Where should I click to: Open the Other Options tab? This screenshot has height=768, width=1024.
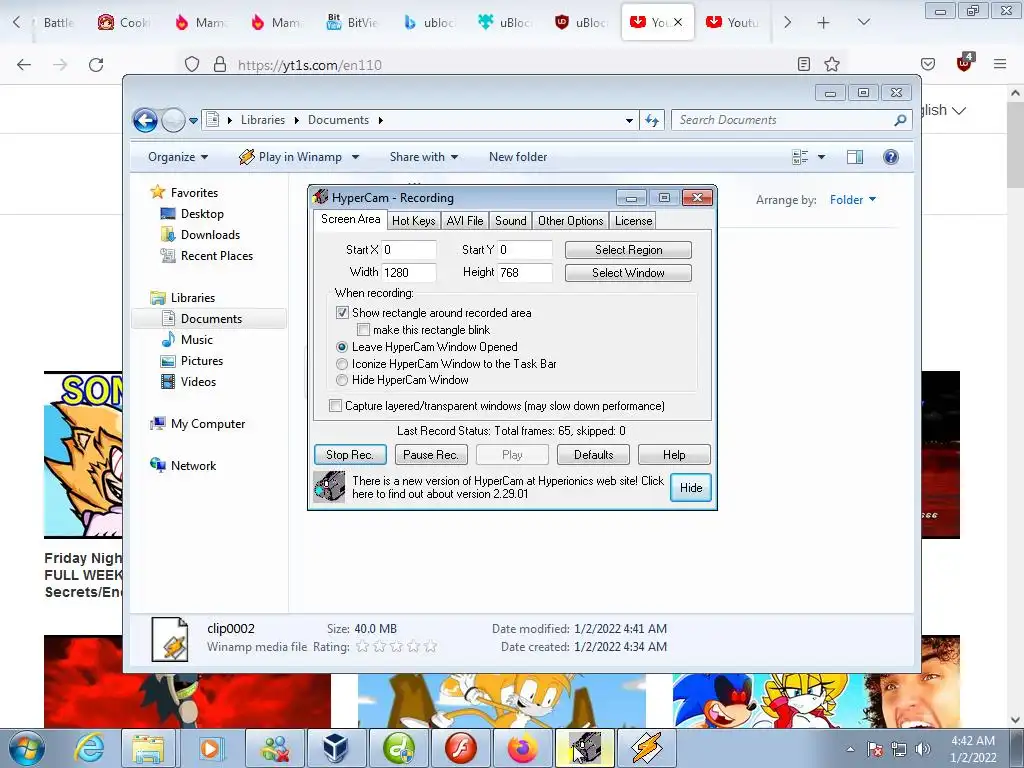571,221
